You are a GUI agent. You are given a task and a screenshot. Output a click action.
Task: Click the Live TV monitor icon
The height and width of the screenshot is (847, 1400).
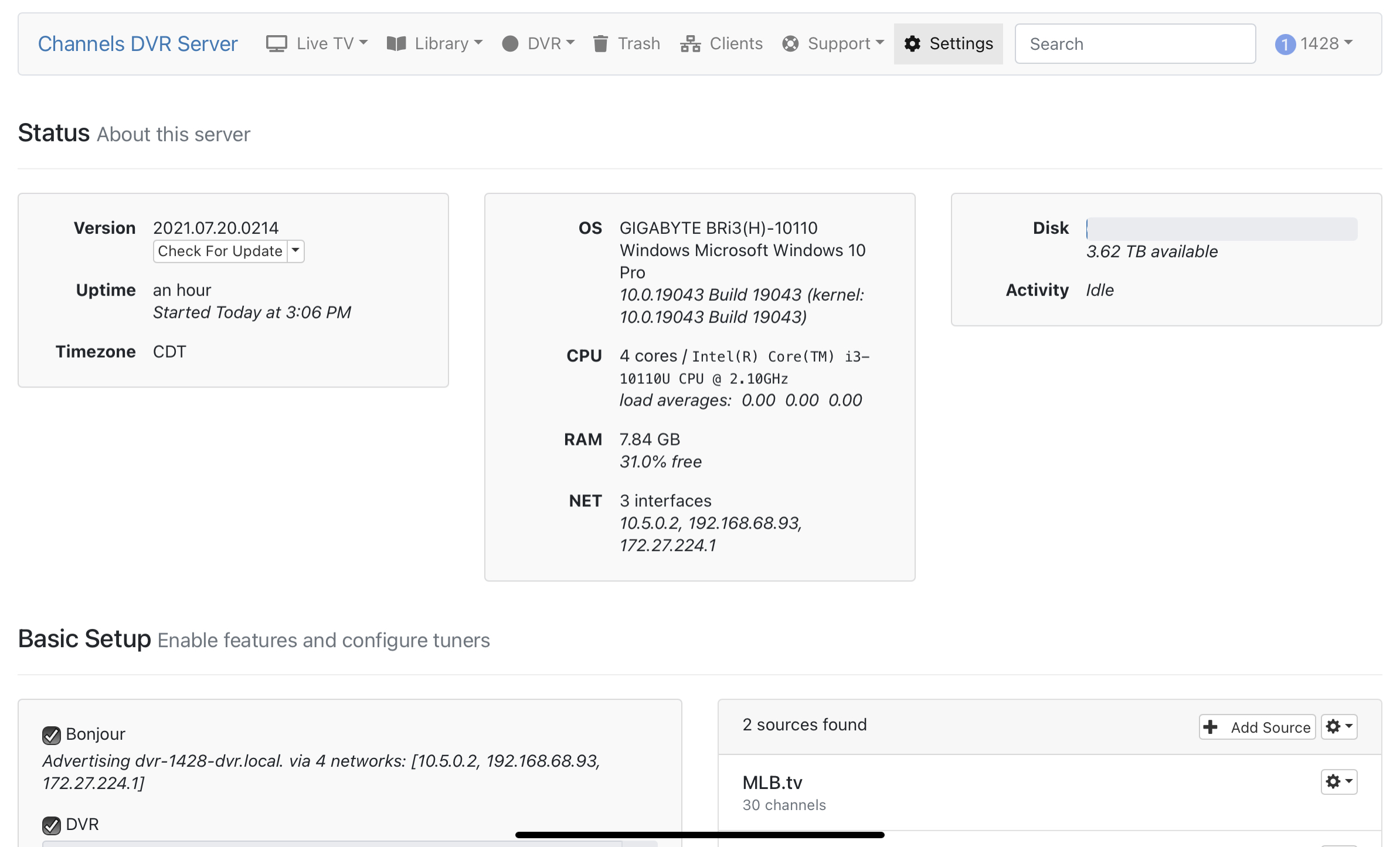(276, 44)
